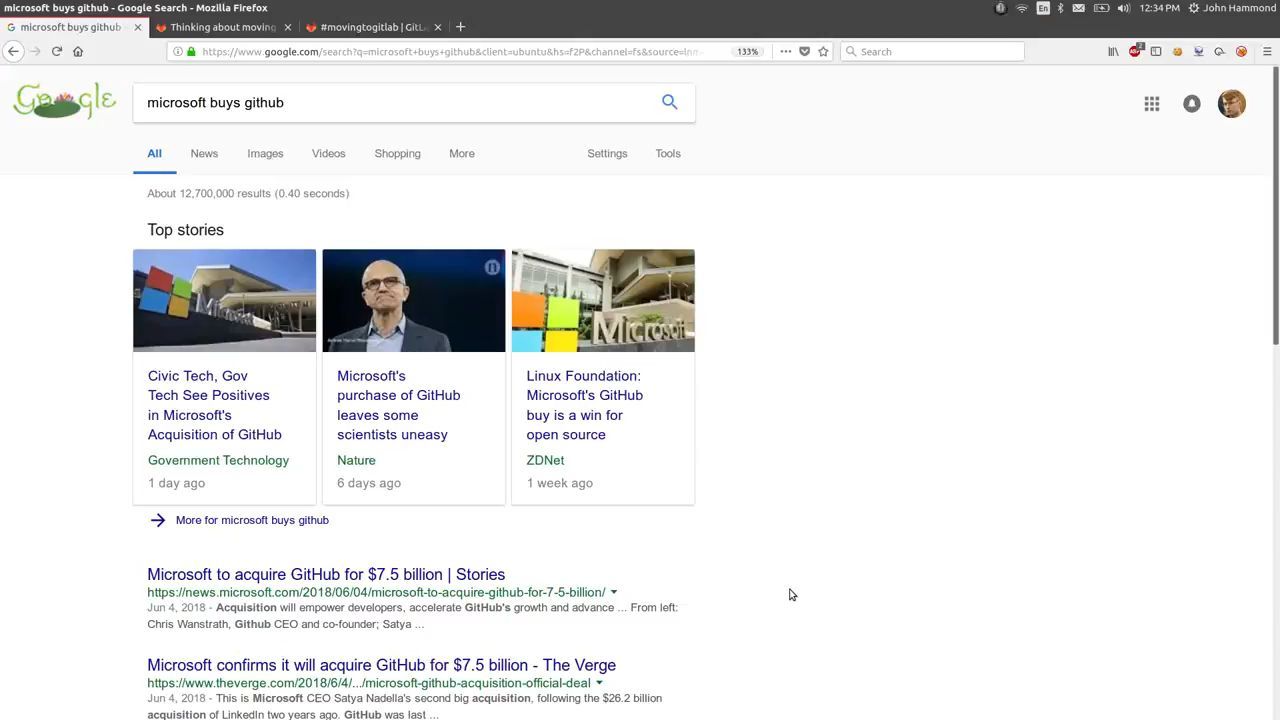Open the Firefox hamburger menu

[1267, 51]
